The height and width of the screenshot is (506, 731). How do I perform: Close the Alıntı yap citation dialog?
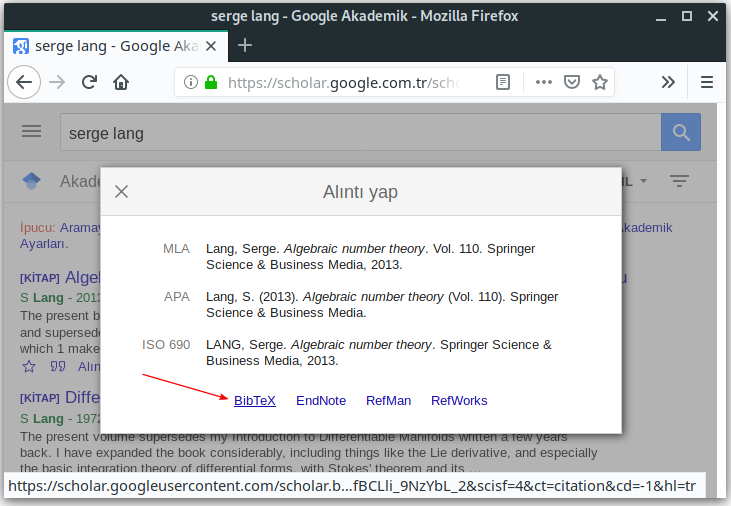121,192
